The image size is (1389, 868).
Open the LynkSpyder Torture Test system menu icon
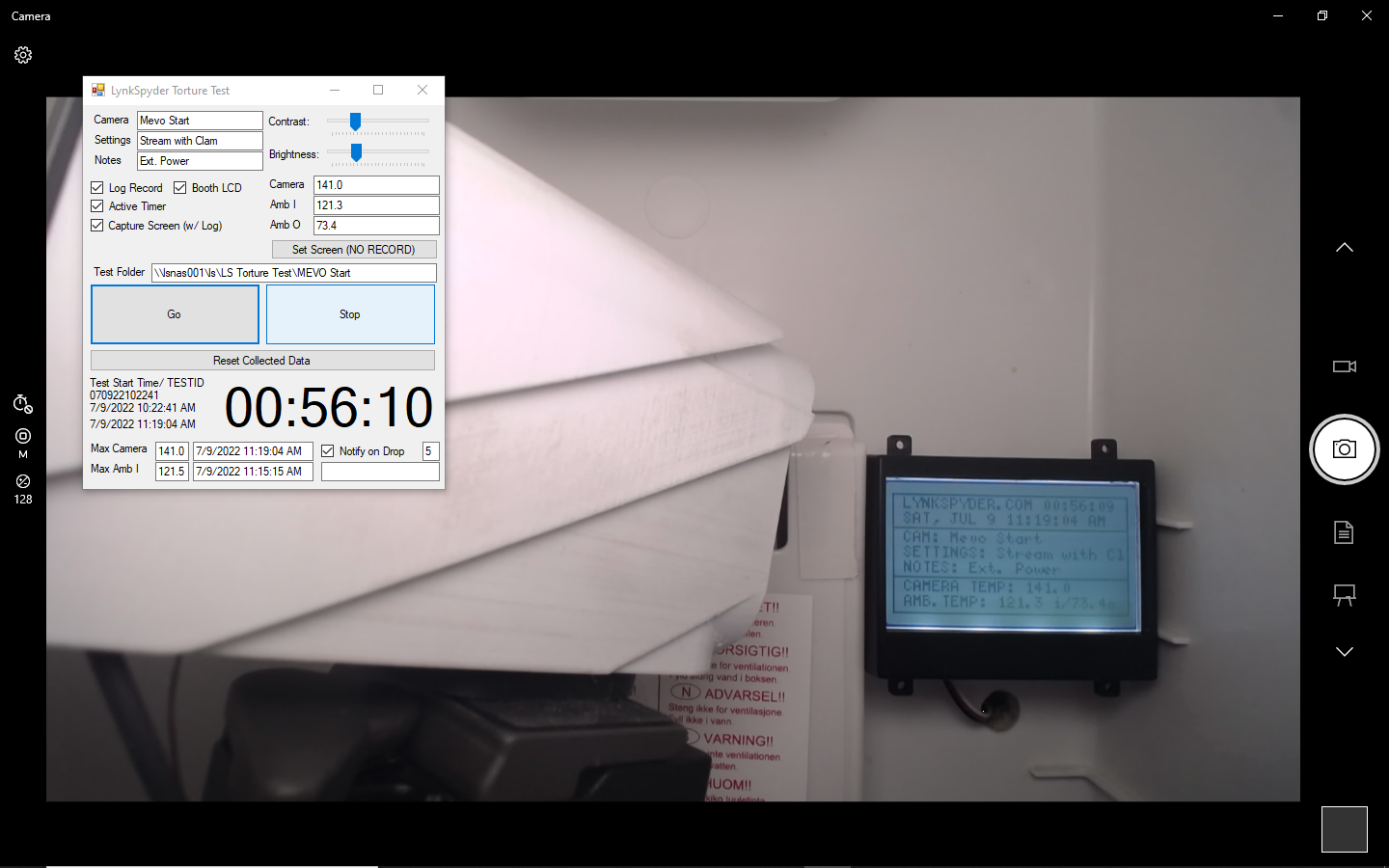pos(97,89)
